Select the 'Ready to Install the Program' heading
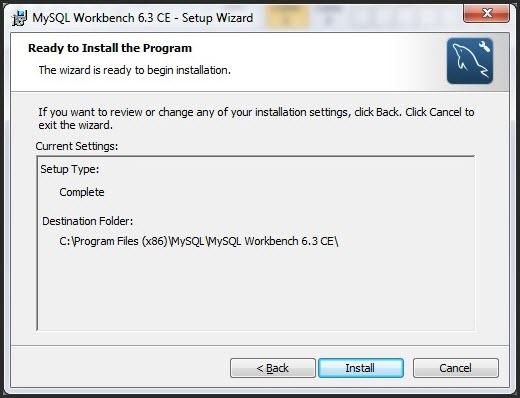 (x=110, y=48)
